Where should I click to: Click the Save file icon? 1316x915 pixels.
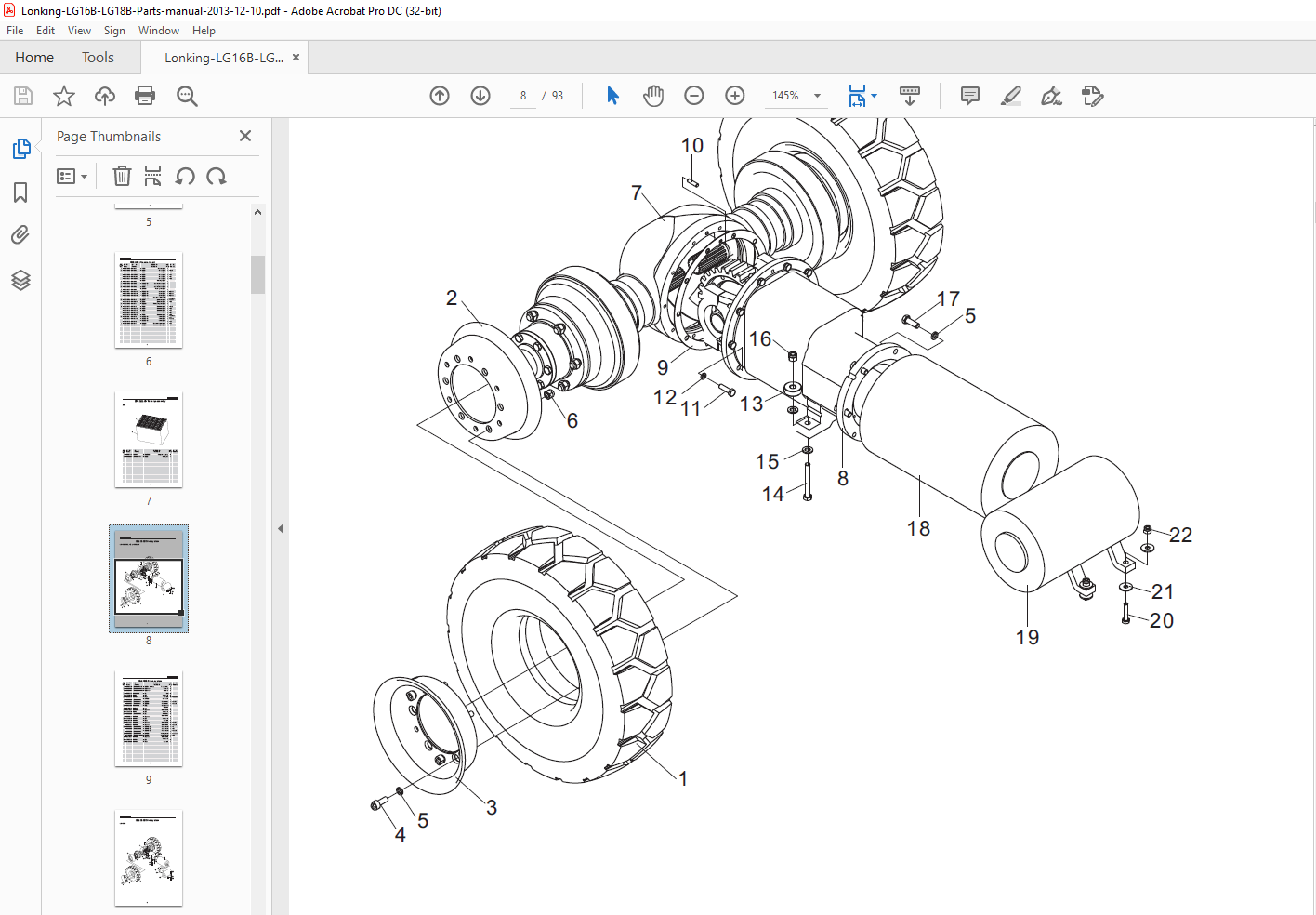(x=23, y=96)
